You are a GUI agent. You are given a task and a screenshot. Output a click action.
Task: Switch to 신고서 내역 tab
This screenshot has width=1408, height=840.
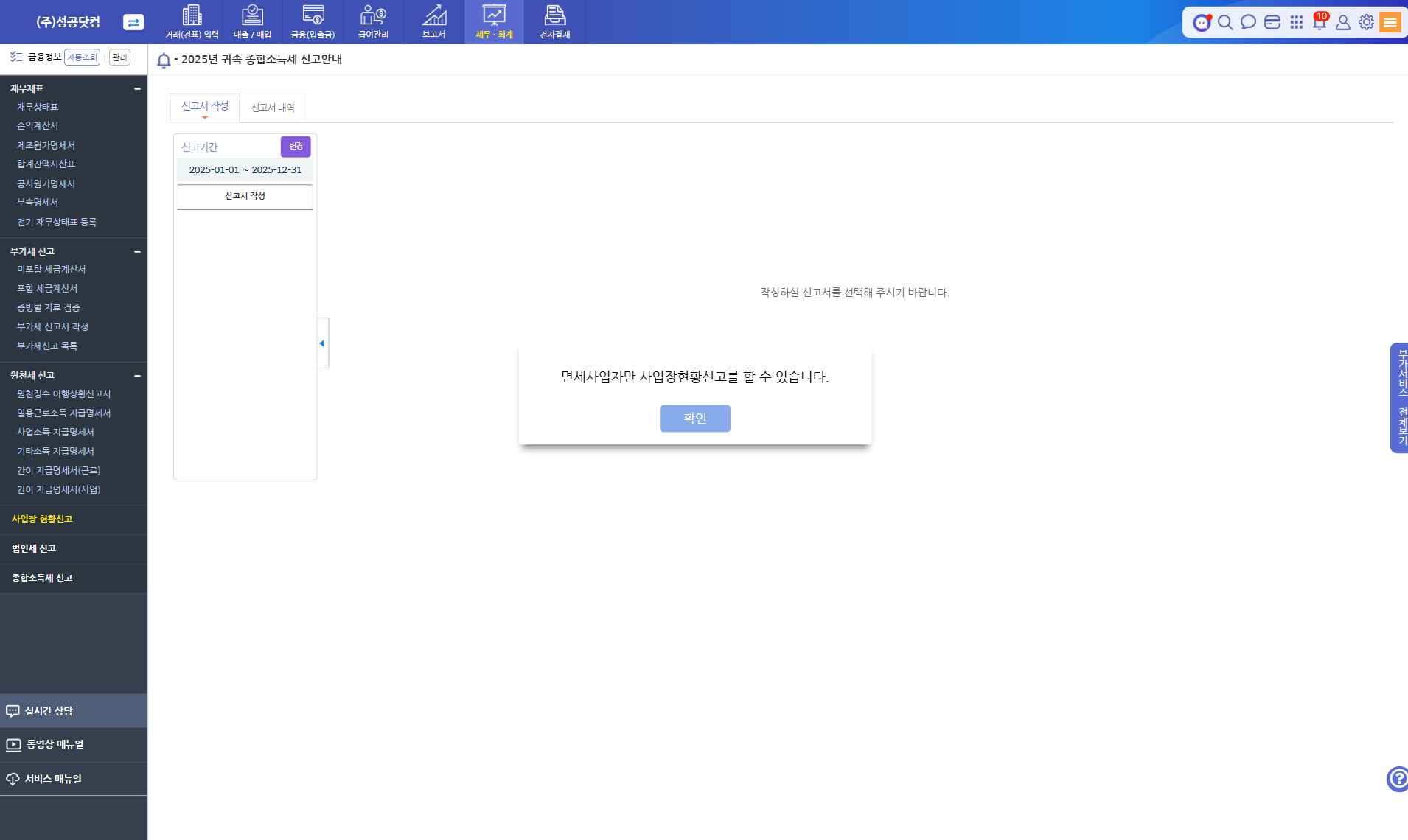click(x=273, y=108)
